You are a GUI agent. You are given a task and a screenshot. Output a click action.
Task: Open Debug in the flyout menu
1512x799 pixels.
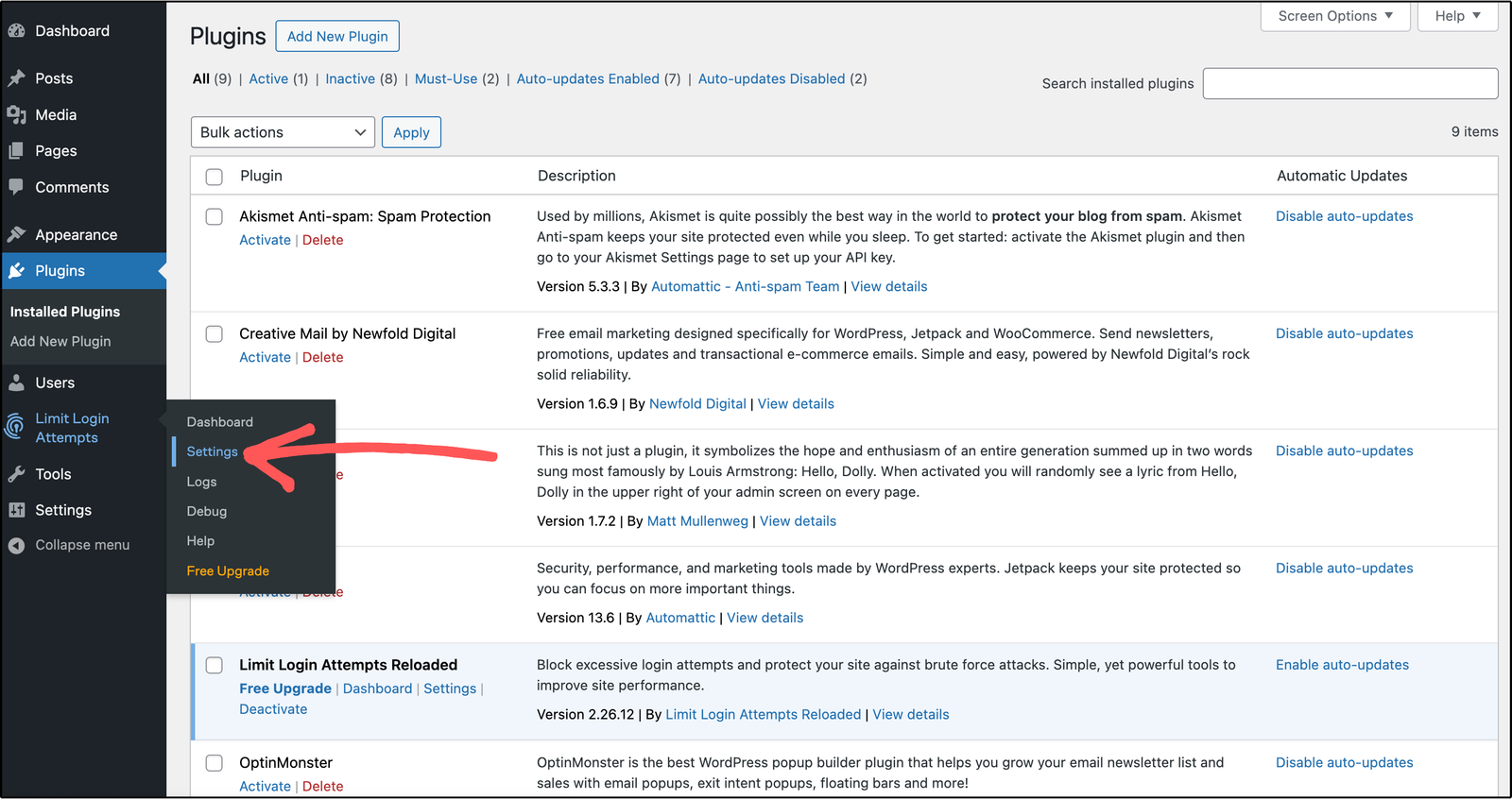coord(206,511)
